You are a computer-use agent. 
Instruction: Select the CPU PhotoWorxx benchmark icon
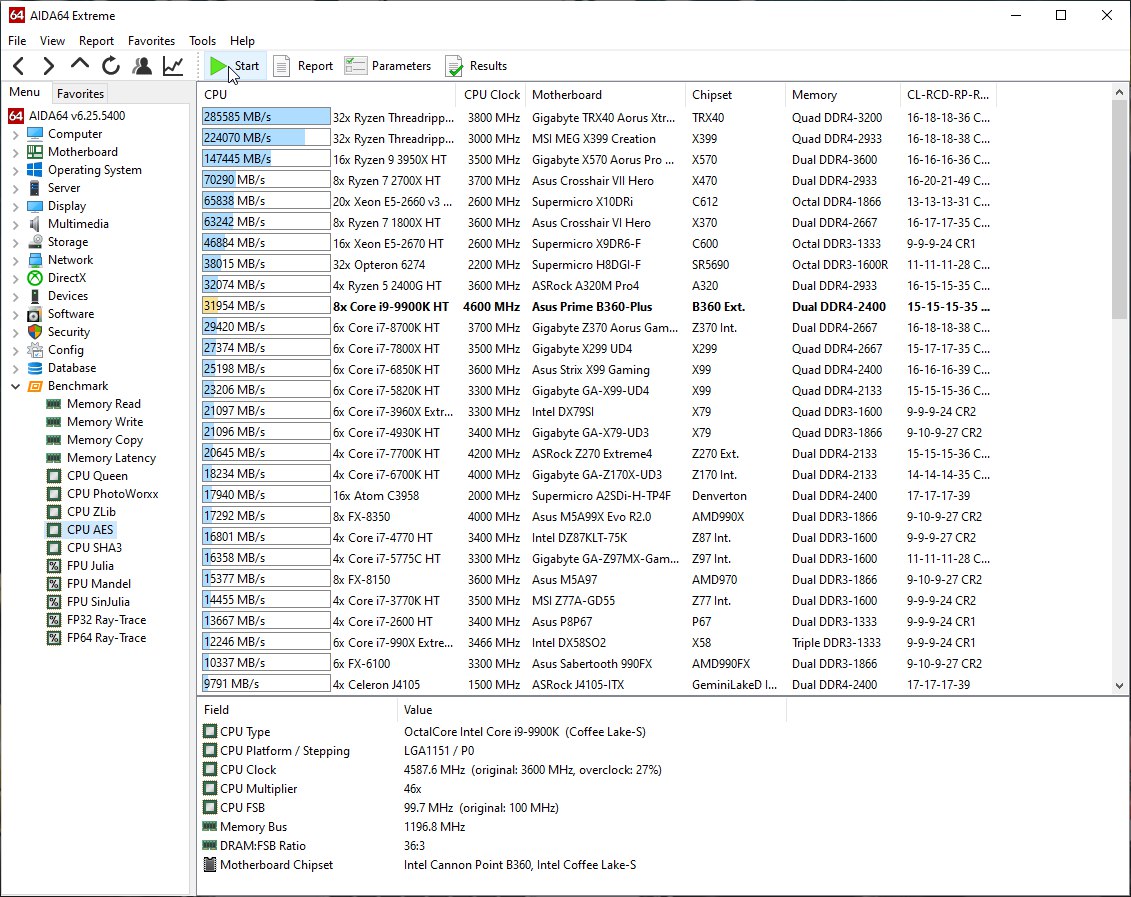53,494
